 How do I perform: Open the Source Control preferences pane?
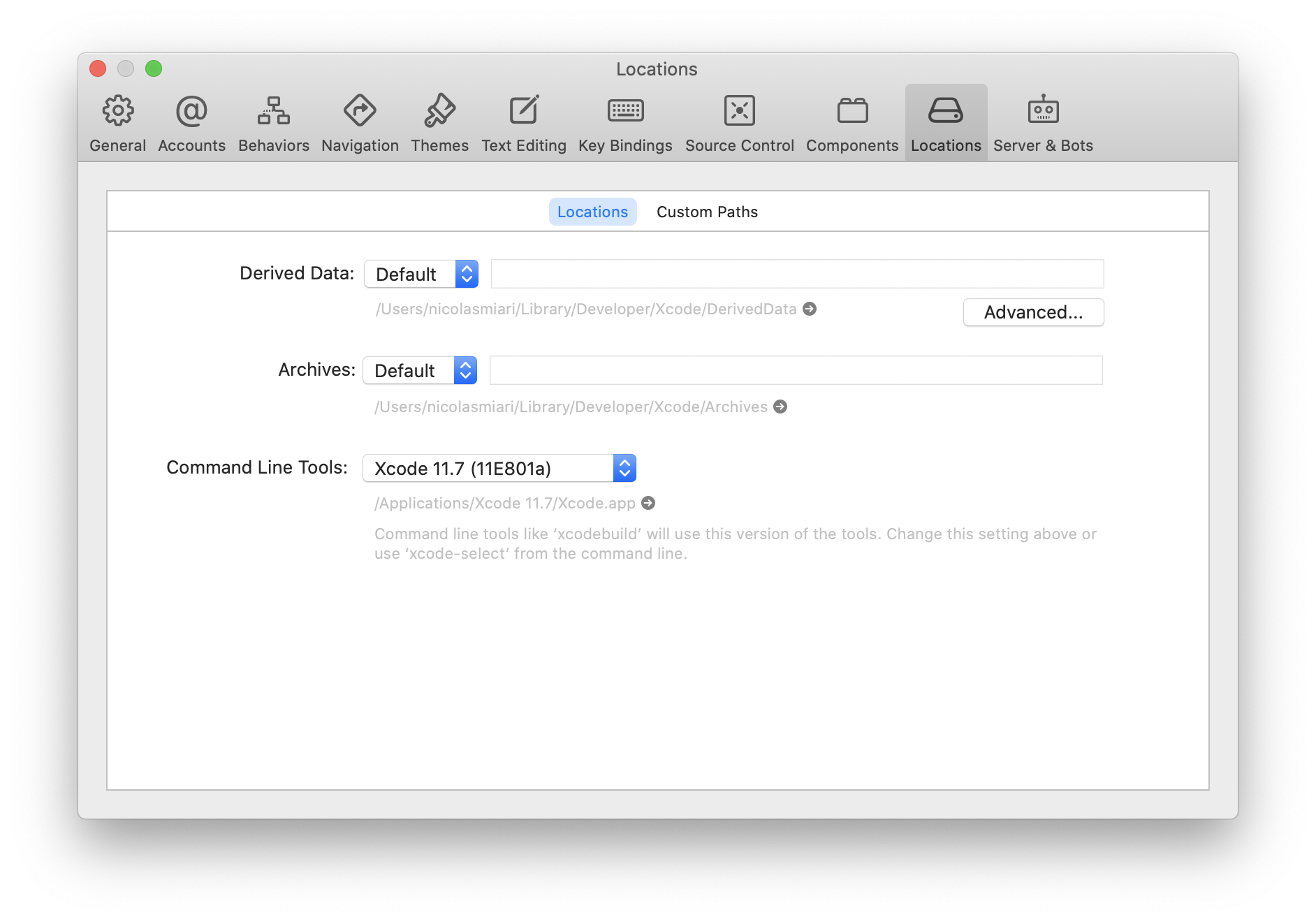pos(739,124)
